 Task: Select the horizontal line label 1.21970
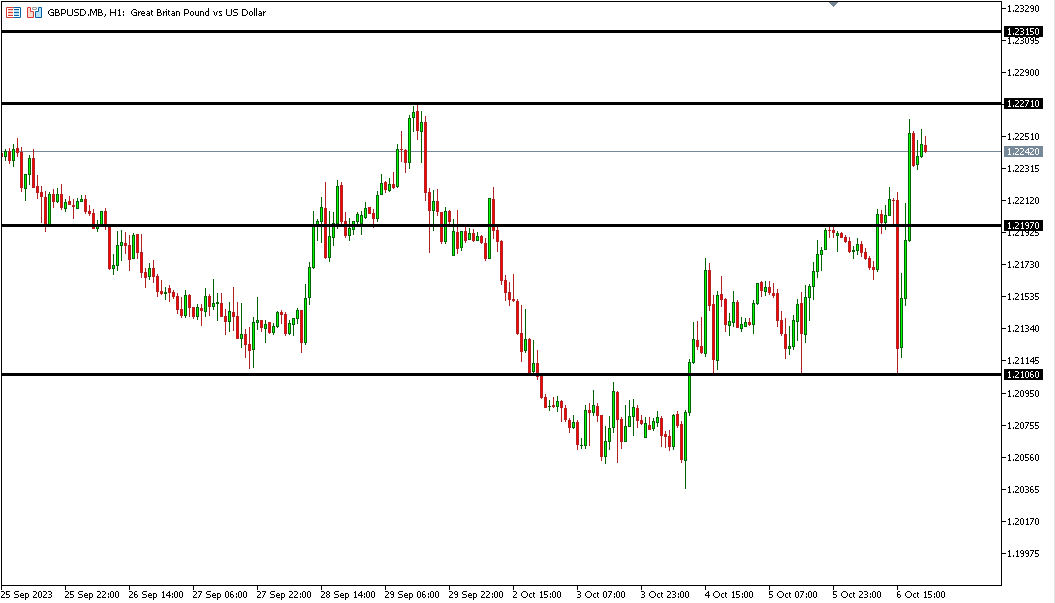(x=1023, y=225)
